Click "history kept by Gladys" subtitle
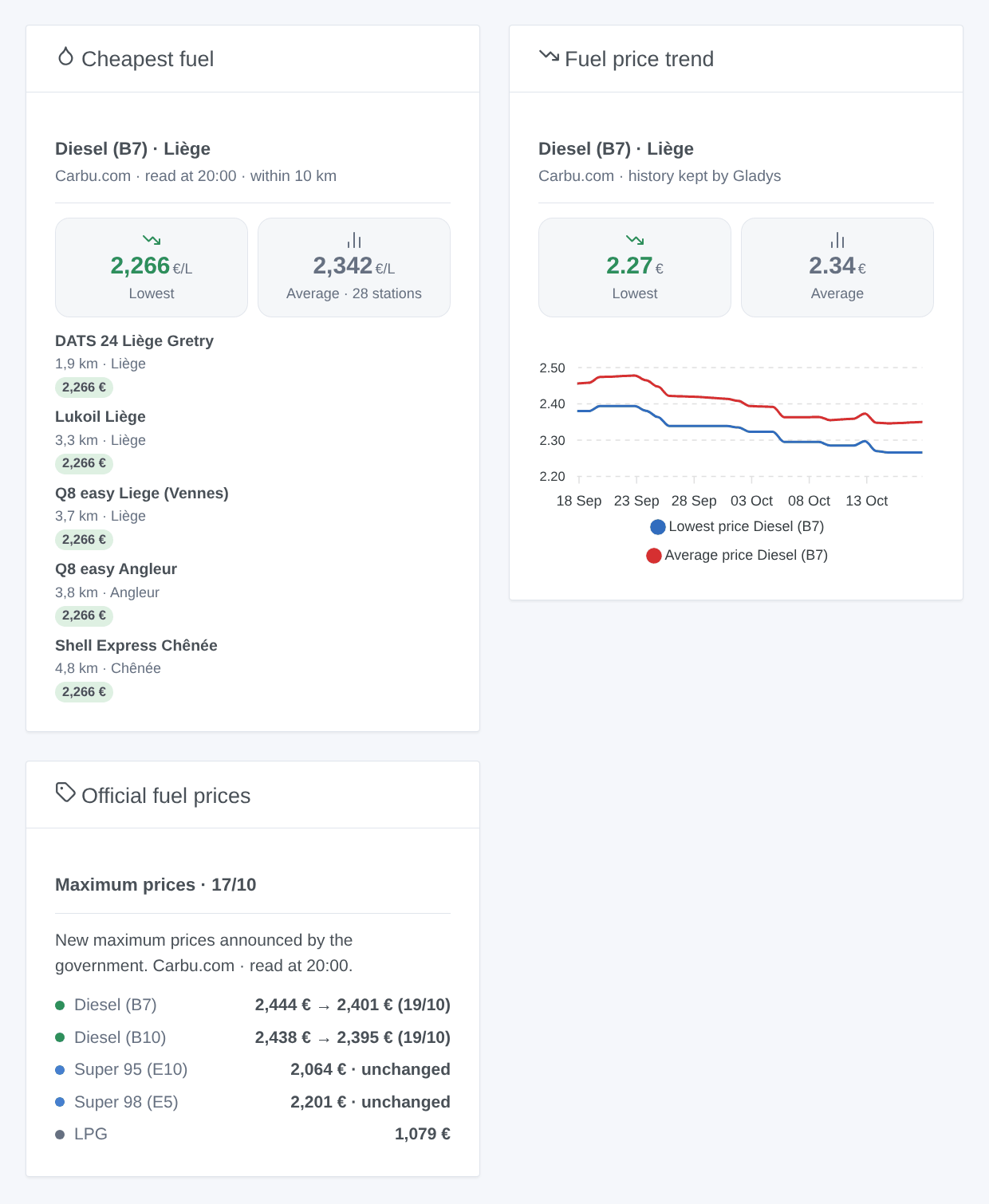This screenshot has width=989, height=1204. (704, 175)
